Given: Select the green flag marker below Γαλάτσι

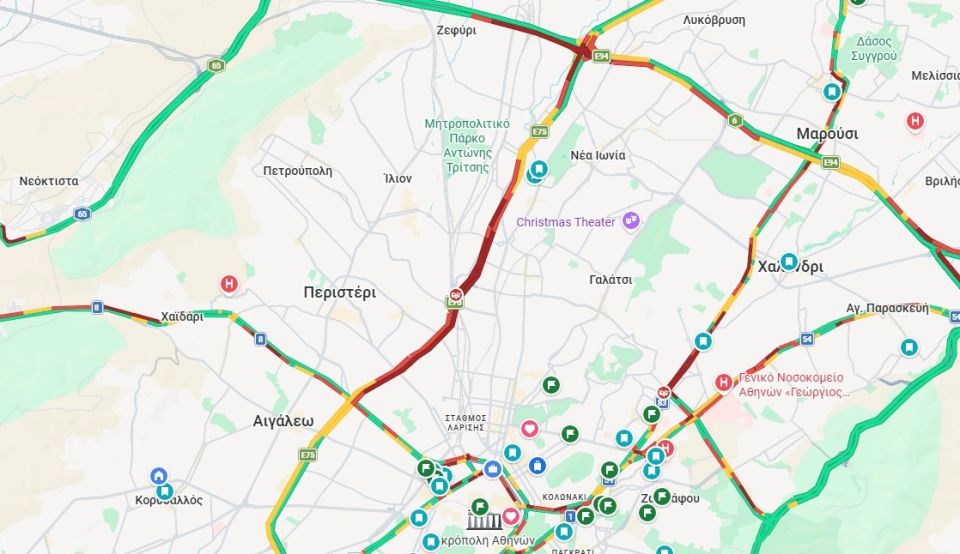Looking at the screenshot, I should [x=551, y=385].
